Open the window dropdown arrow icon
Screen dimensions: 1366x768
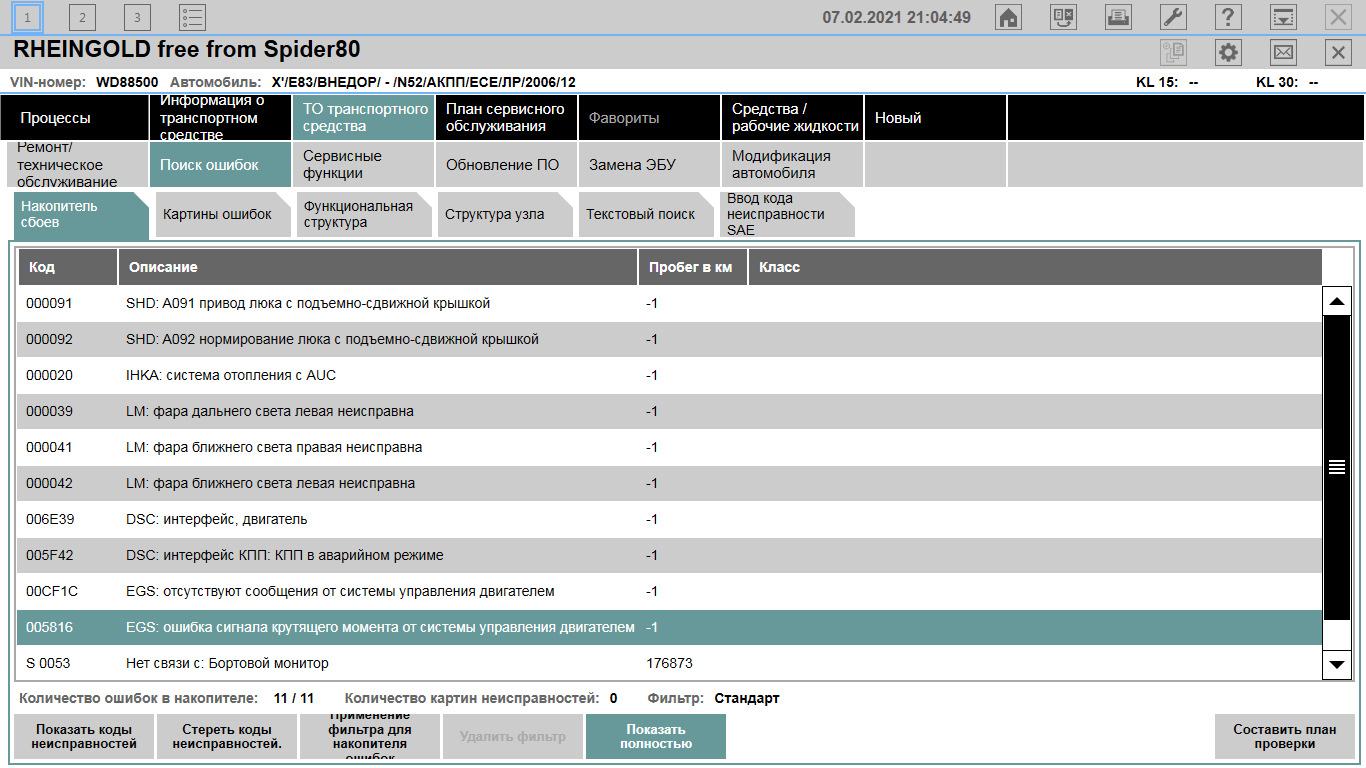point(1283,17)
